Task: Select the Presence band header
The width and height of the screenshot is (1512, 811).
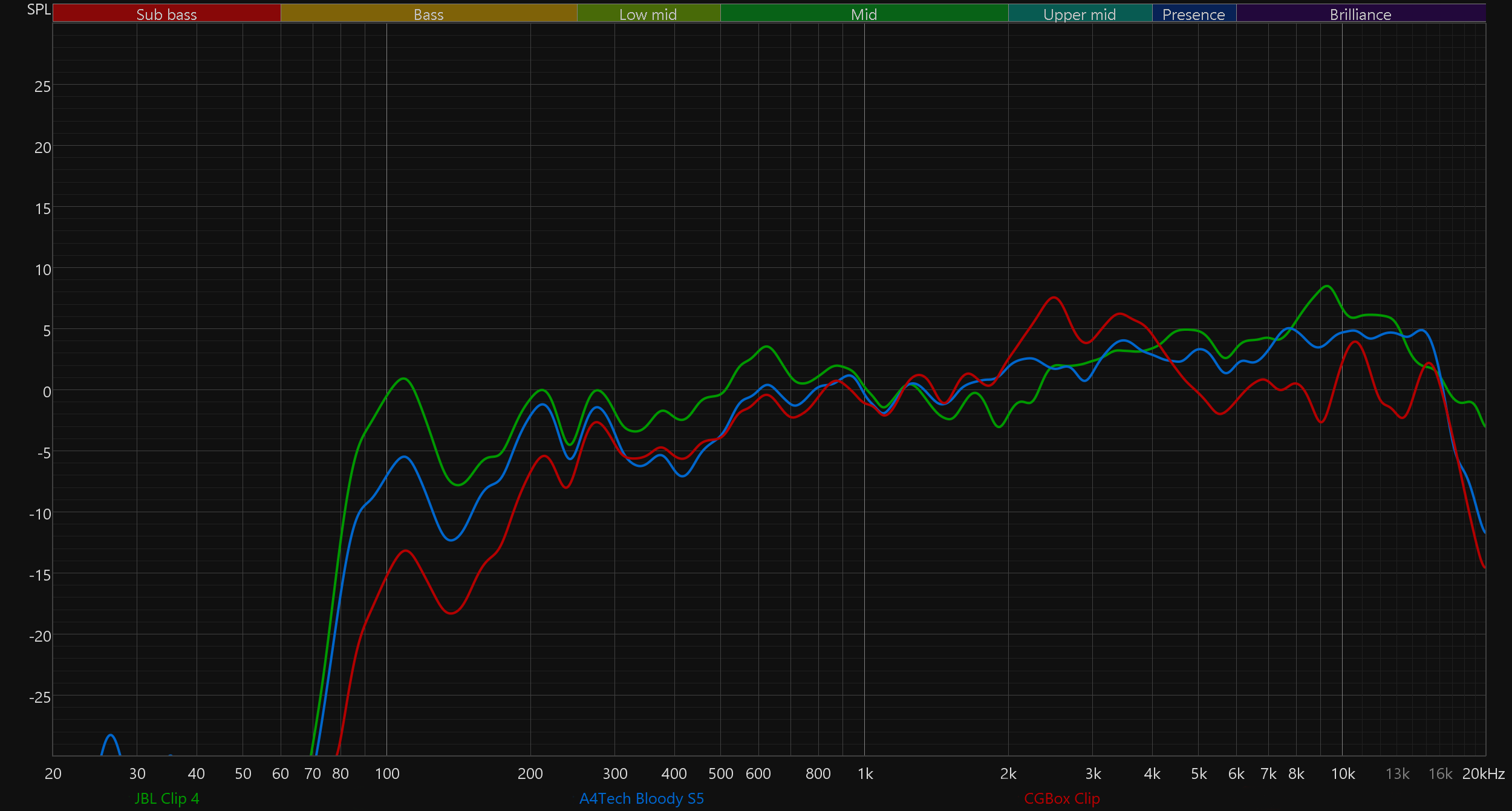Action: click(x=1193, y=14)
